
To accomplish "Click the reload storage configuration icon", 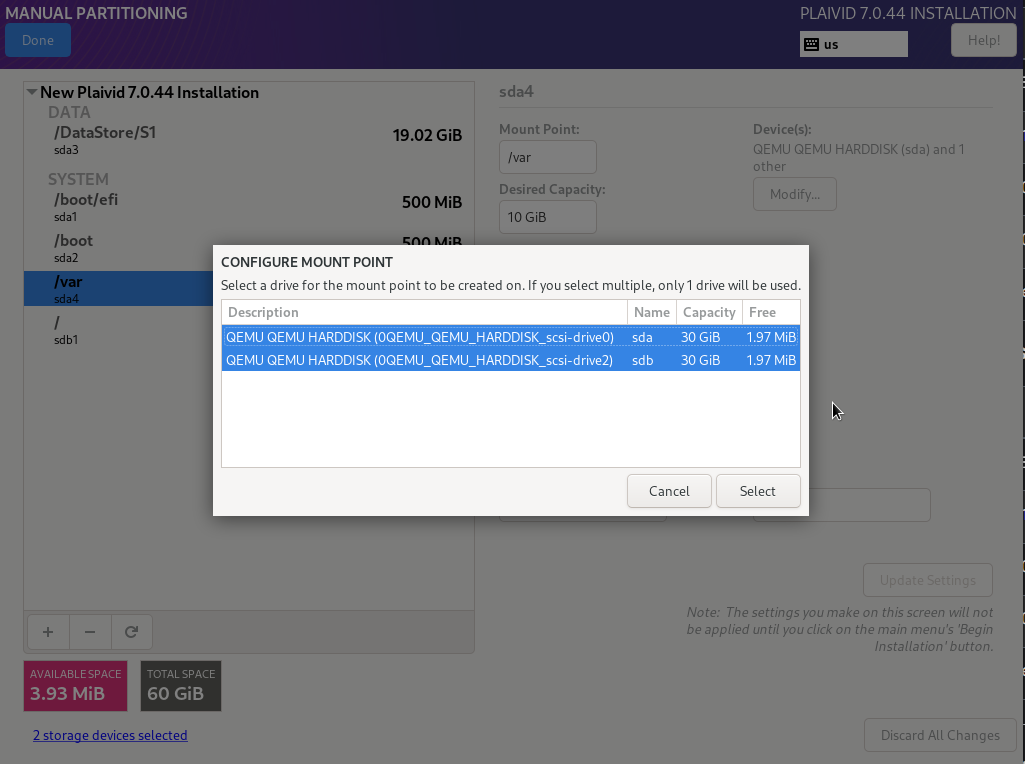I will click(131, 632).
